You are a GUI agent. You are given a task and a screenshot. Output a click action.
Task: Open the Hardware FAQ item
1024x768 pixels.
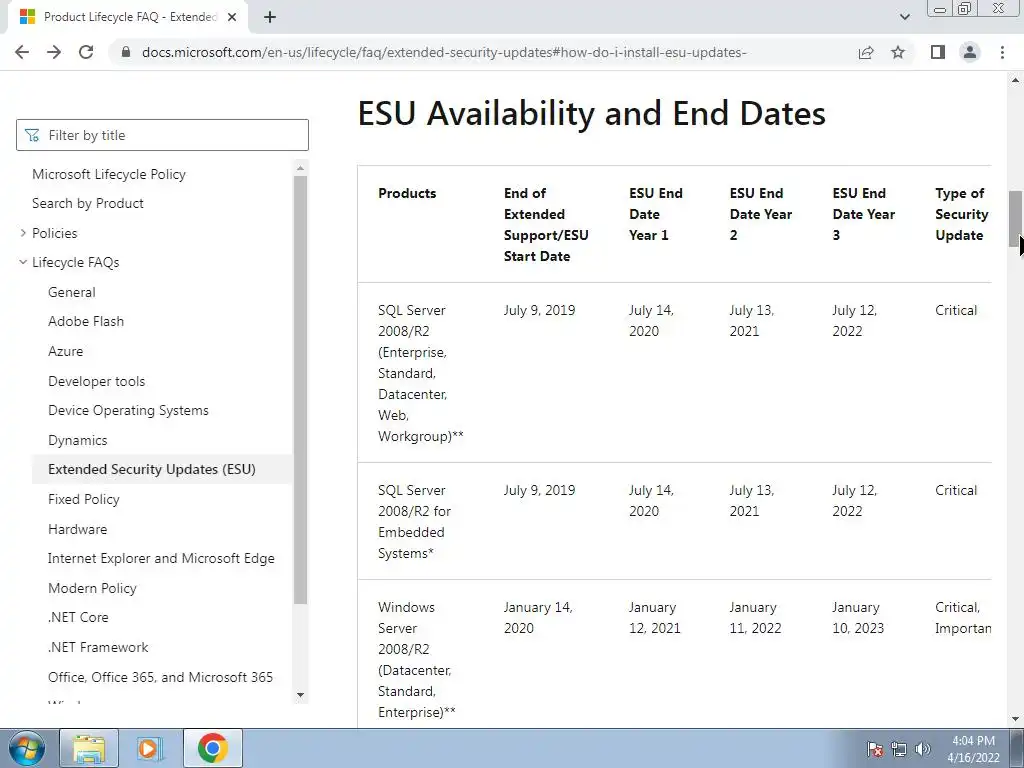(x=78, y=529)
